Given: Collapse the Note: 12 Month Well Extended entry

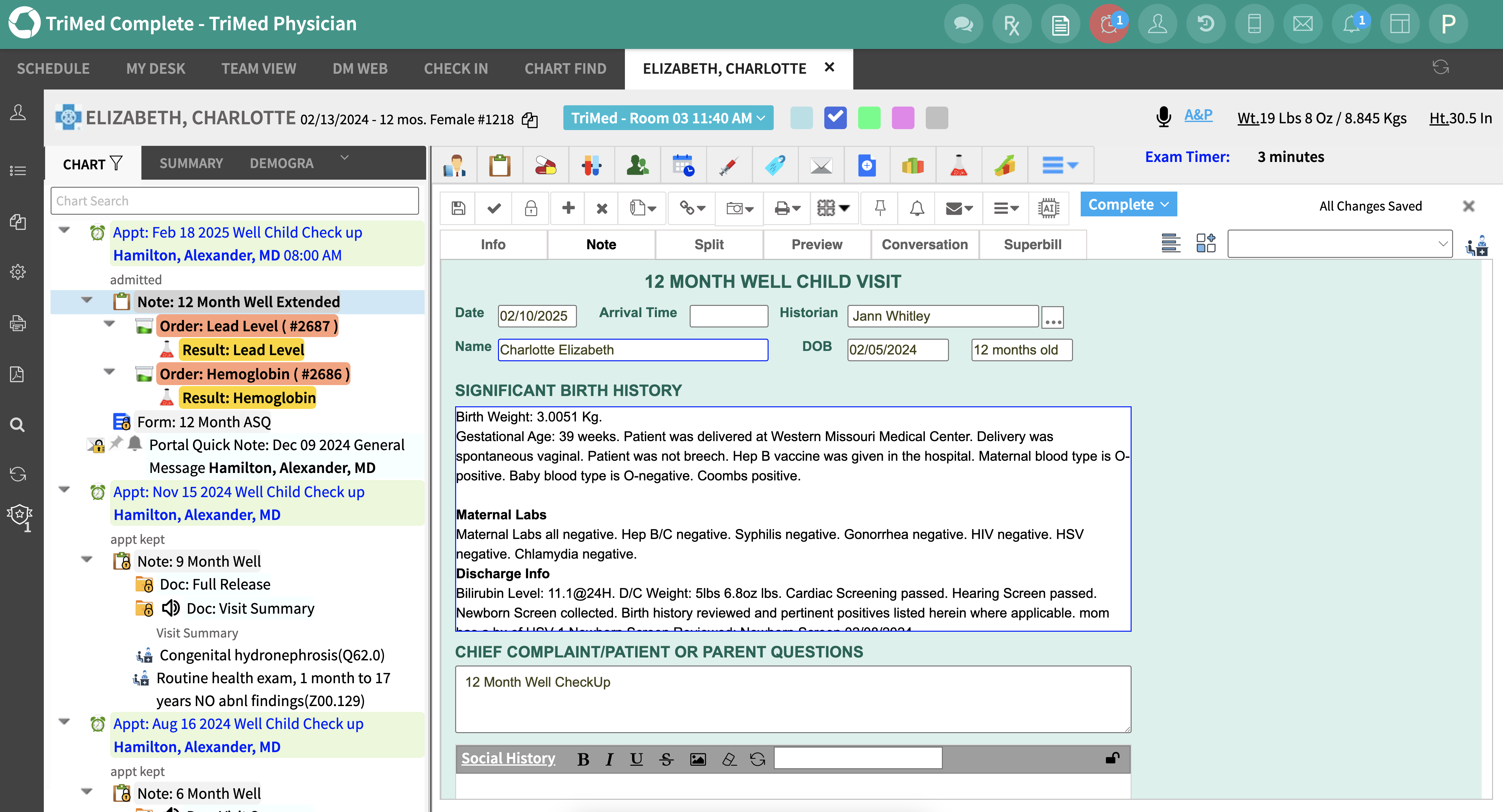Looking at the screenshot, I should click(87, 300).
